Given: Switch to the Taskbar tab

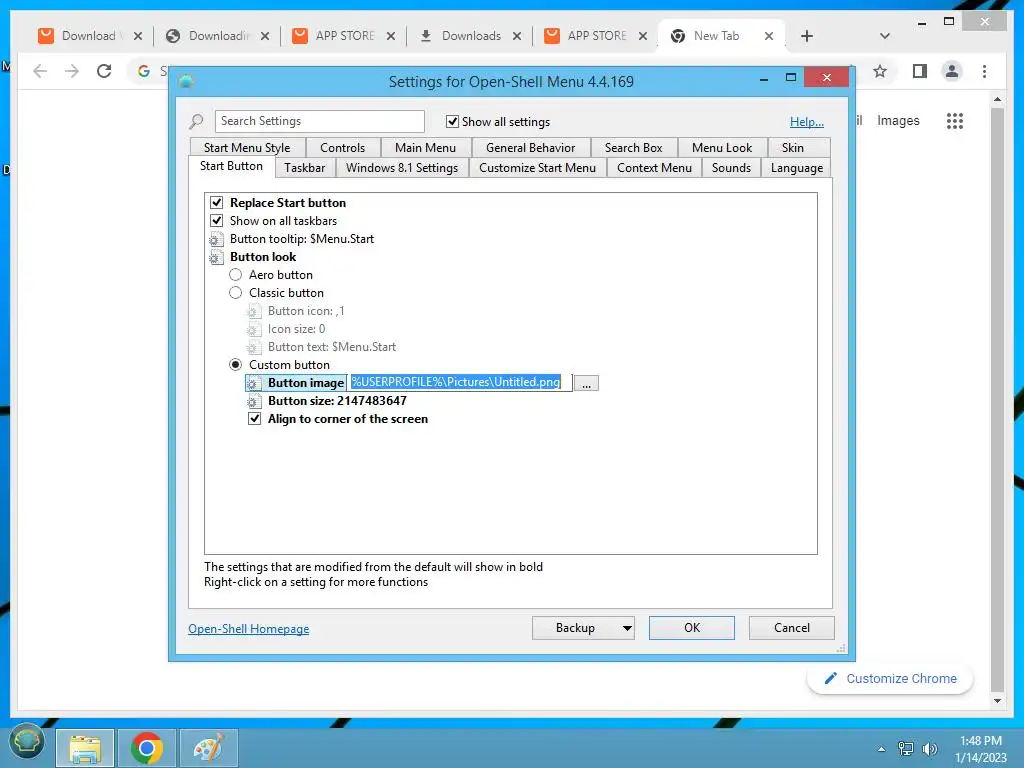Looking at the screenshot, I should (304, 168).
